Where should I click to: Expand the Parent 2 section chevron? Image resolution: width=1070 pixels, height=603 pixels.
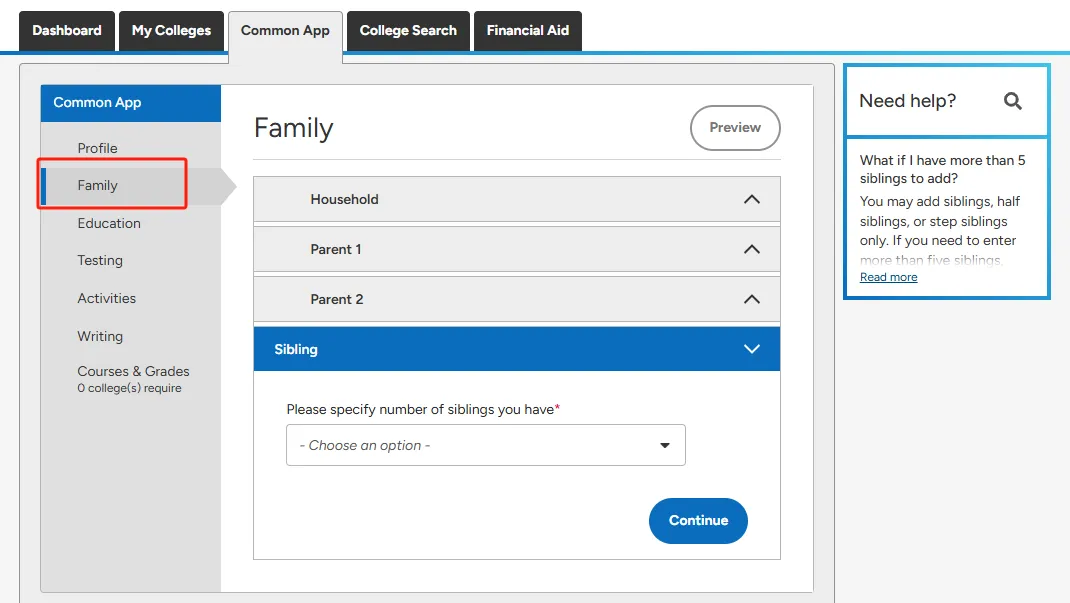click(x=752, y=299)
